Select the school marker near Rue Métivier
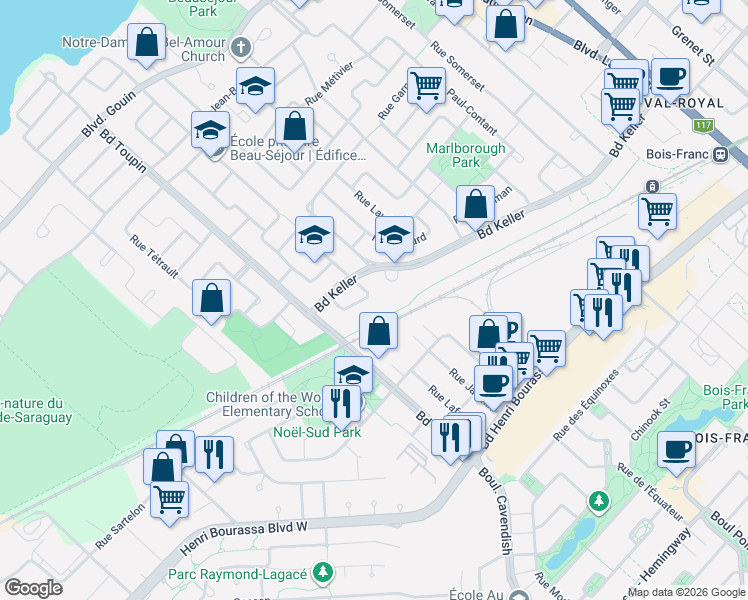This screenshot has width=748, height=600. [255, 87]
